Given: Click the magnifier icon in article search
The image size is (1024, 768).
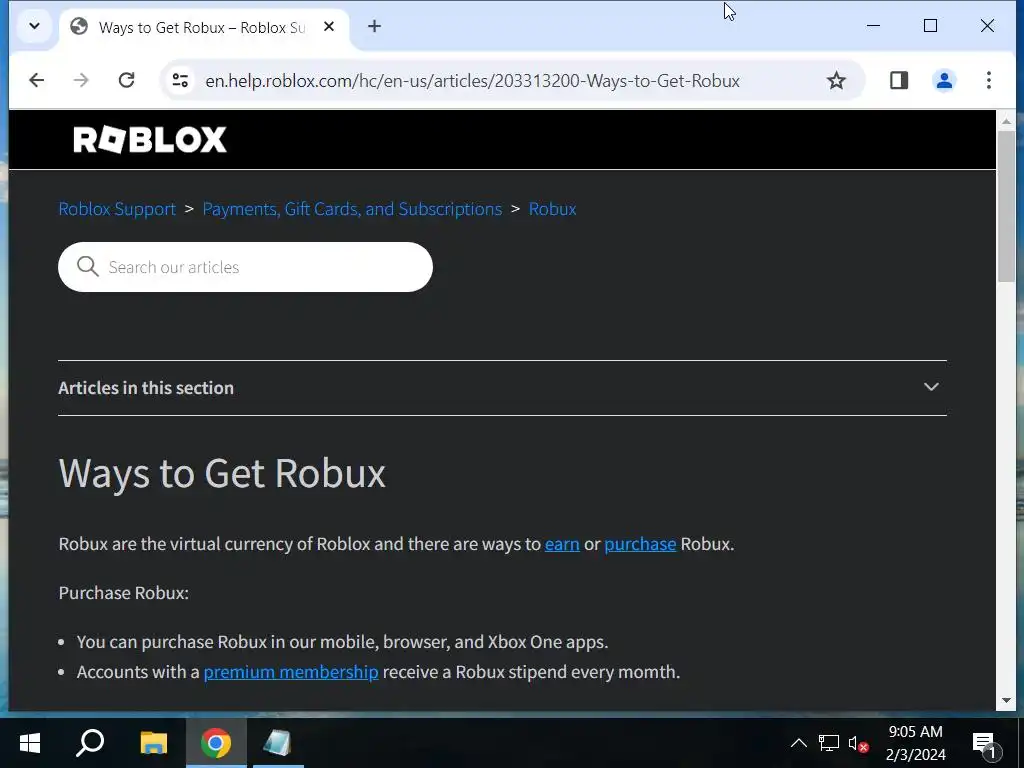Looking at the screenshot, I should tap(88, 266).
